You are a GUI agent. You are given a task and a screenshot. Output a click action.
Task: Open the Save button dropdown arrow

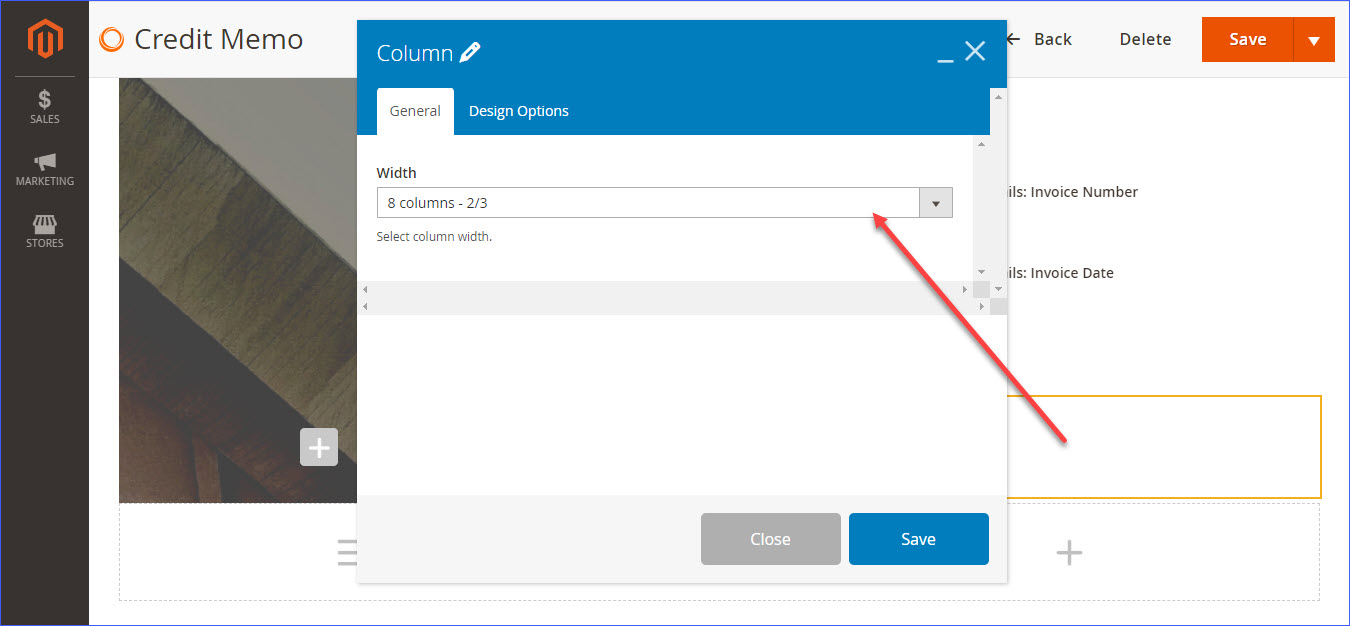click(1314, 39)
